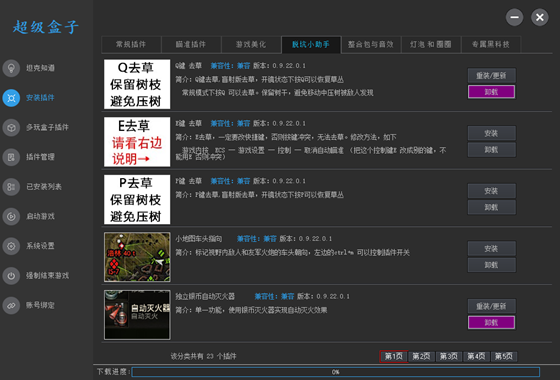The width and height of the screenshot is (560, 380).
Task: Open the 插件管理 sidebar icon
Action: coord(11,157)
